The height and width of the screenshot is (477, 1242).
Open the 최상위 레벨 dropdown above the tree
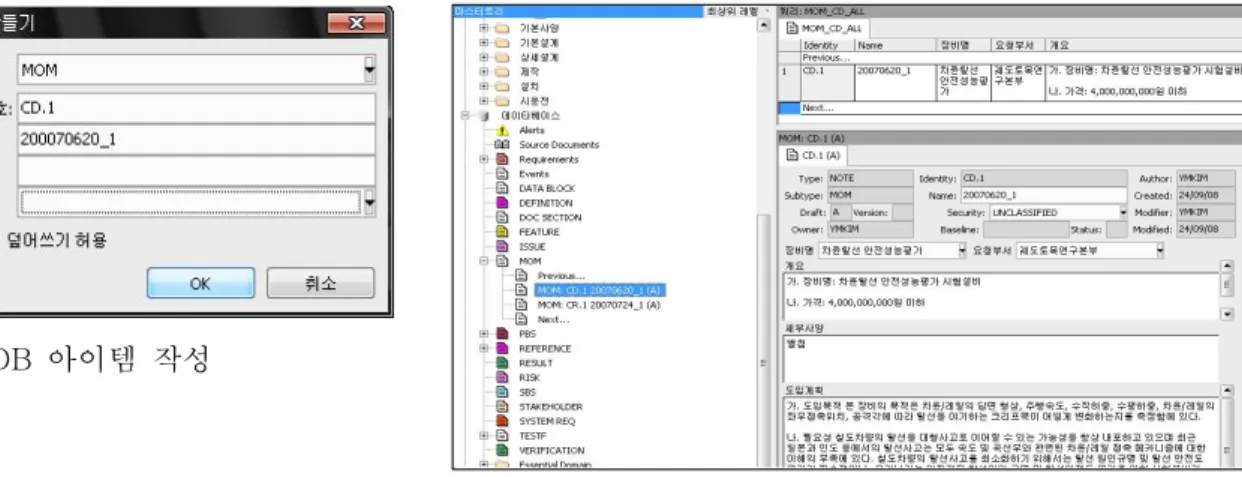coord(767,10)
